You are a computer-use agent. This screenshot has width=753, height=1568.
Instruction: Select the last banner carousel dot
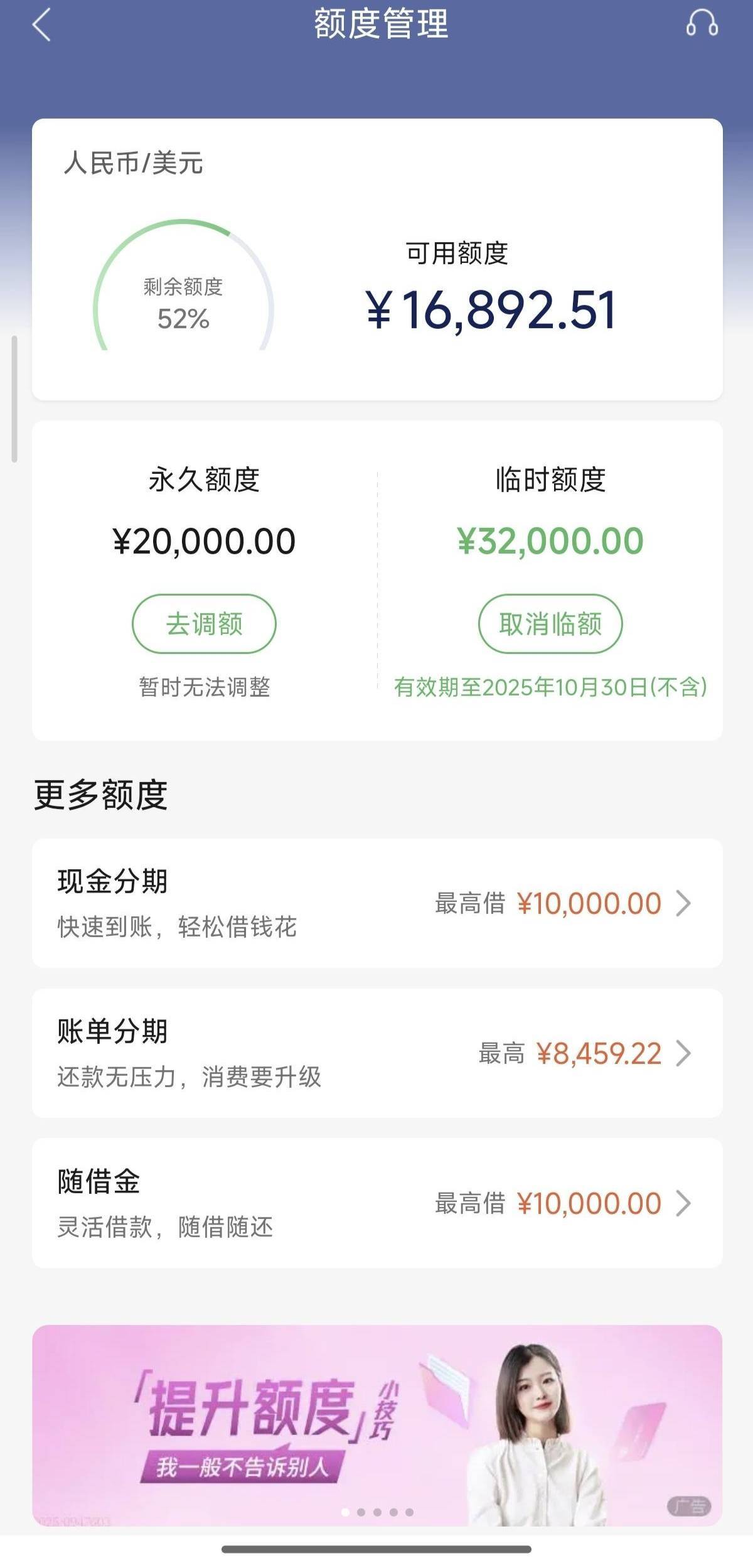click(x=409, y=1512)
